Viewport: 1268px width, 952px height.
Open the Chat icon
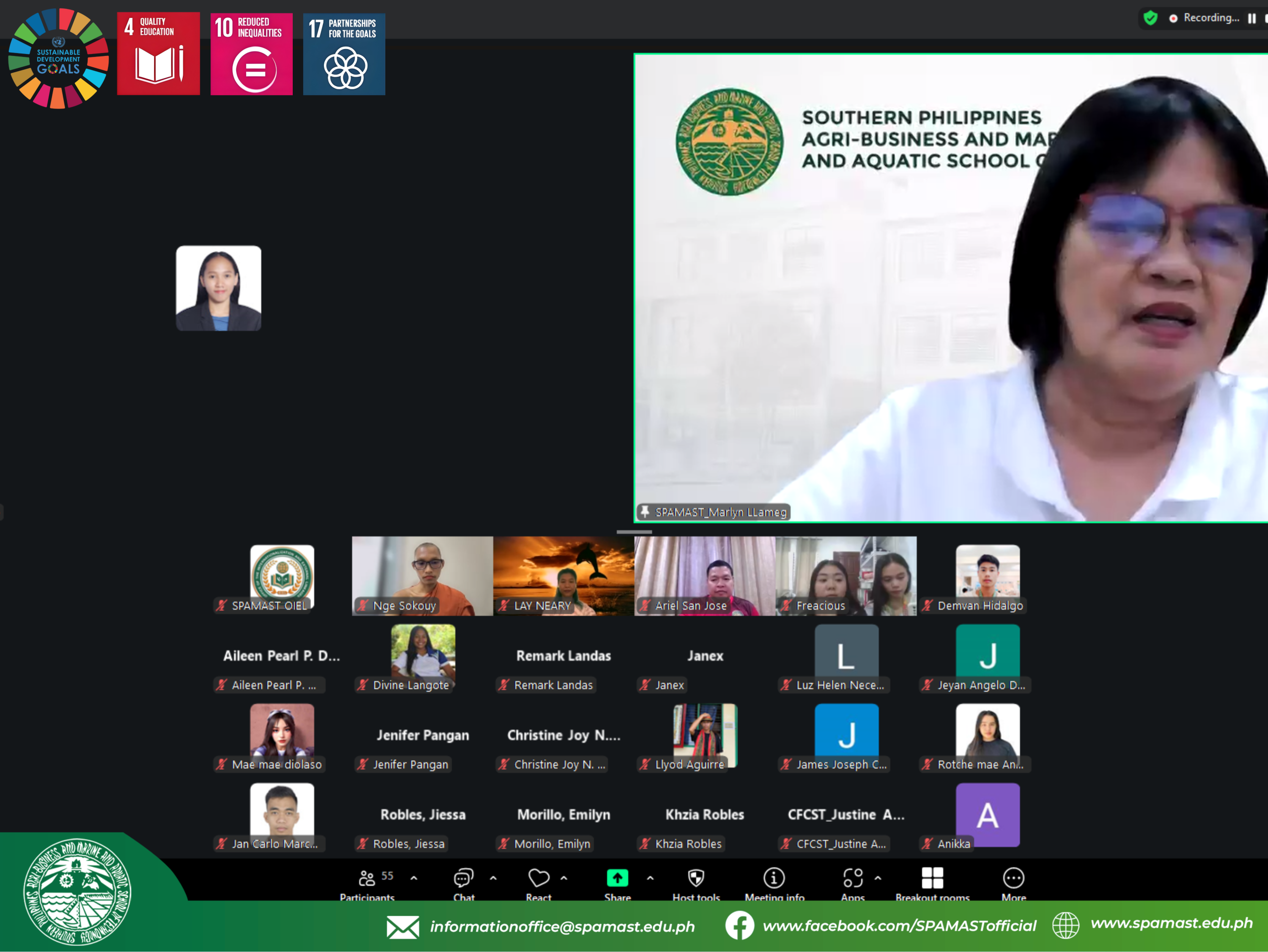pyautogui.click(x=463, y=878)
